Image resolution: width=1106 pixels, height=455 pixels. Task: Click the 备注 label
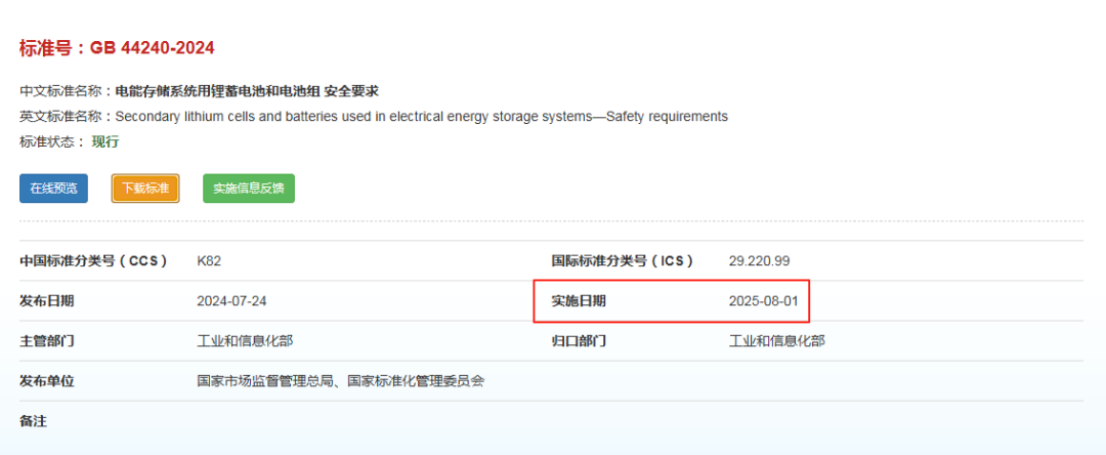[33, 421]
